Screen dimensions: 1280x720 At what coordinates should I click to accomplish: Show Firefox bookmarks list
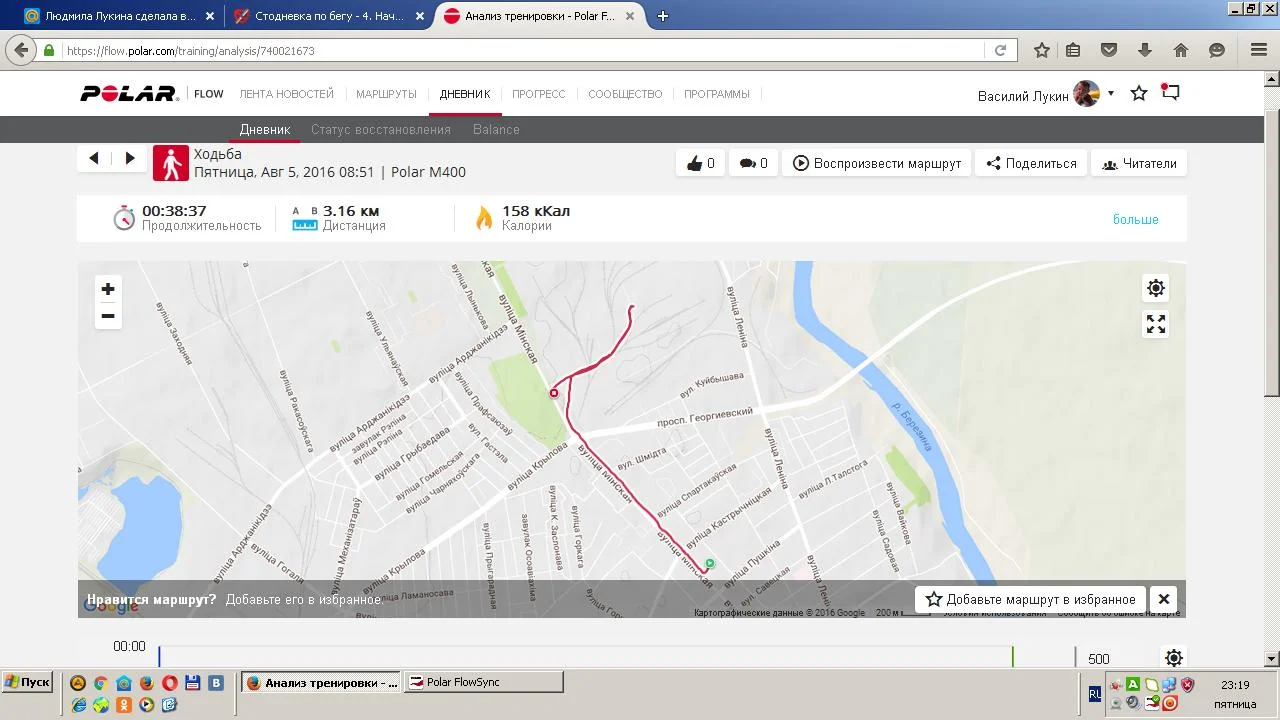coord(1073,50)
